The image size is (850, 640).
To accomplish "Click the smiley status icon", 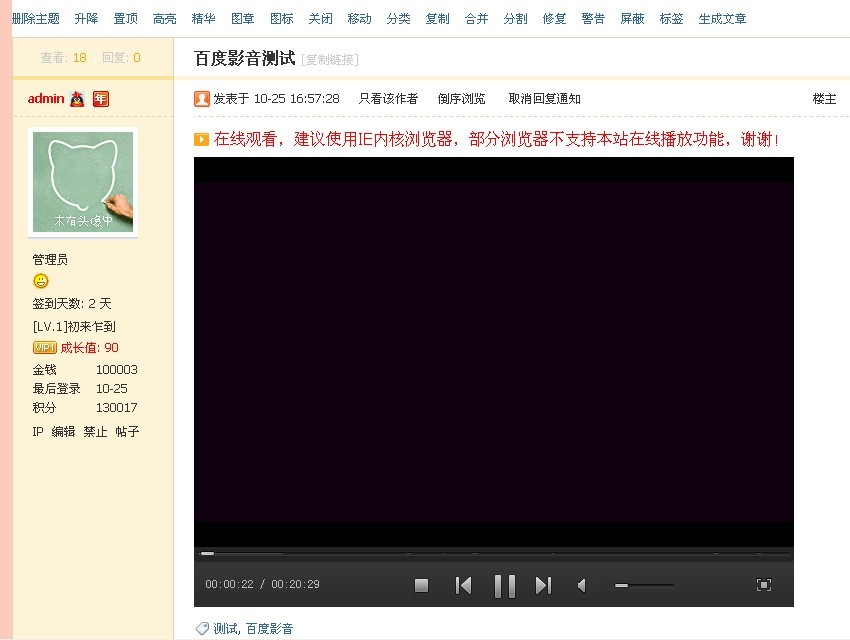I will (41, 281).
